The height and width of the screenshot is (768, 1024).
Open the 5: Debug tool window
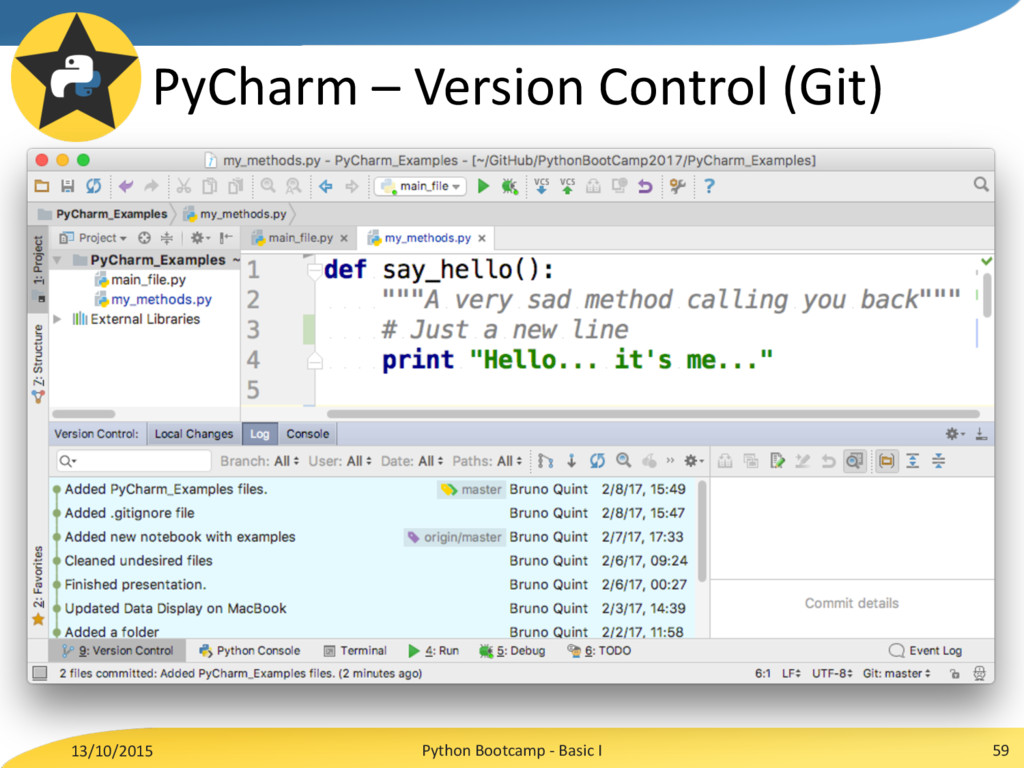(x=512, y=650)
